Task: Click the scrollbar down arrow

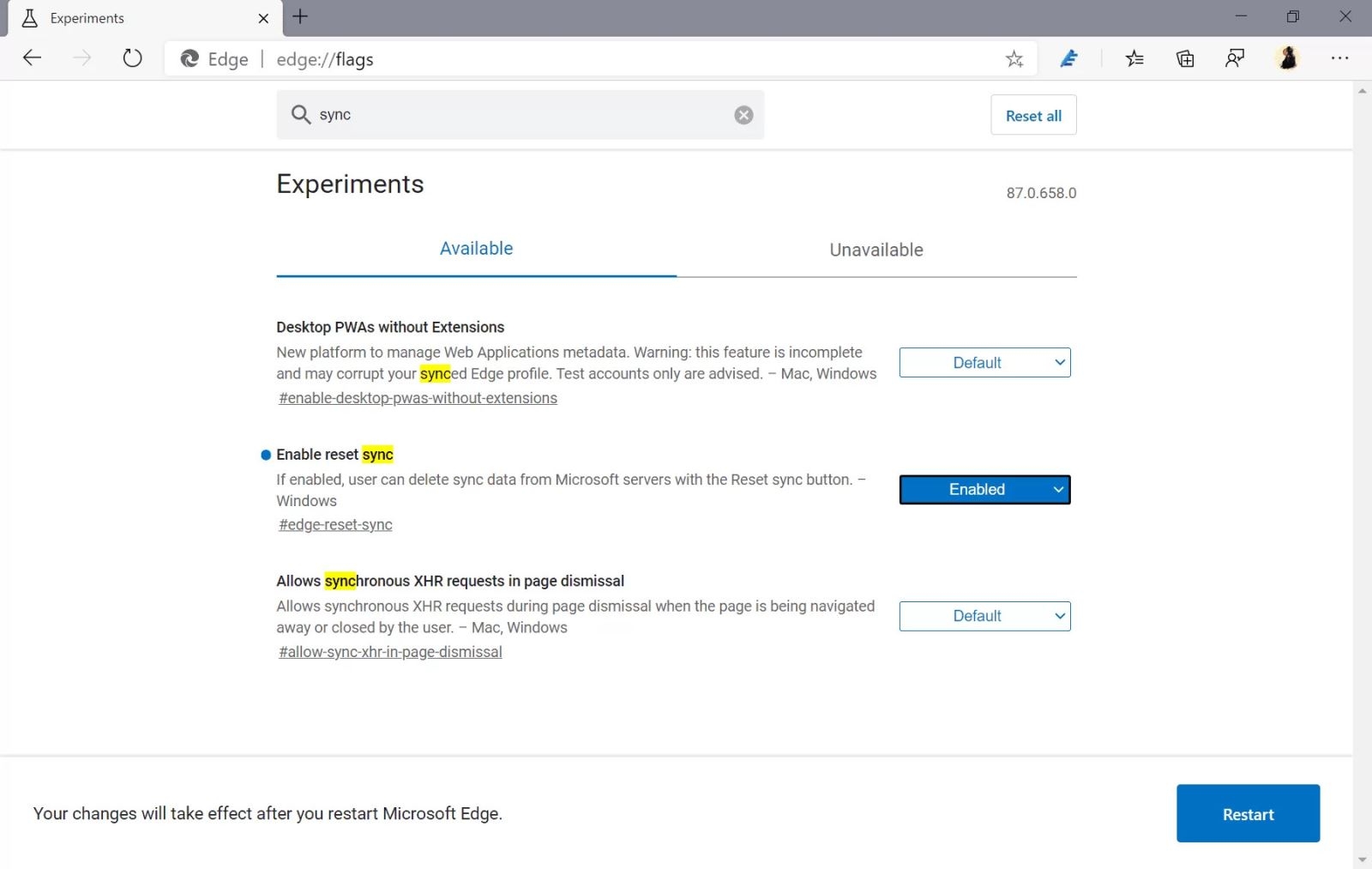Action: point(1363,860)
